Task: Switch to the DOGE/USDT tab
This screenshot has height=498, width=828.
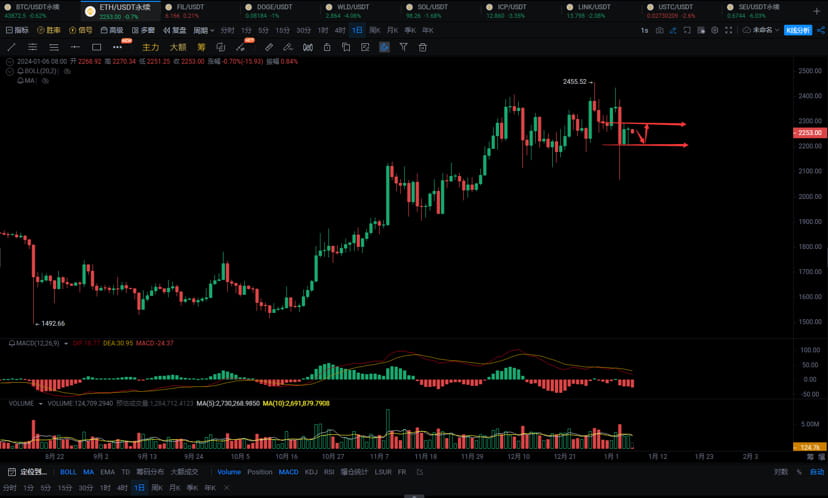Action: click(280, 11)
